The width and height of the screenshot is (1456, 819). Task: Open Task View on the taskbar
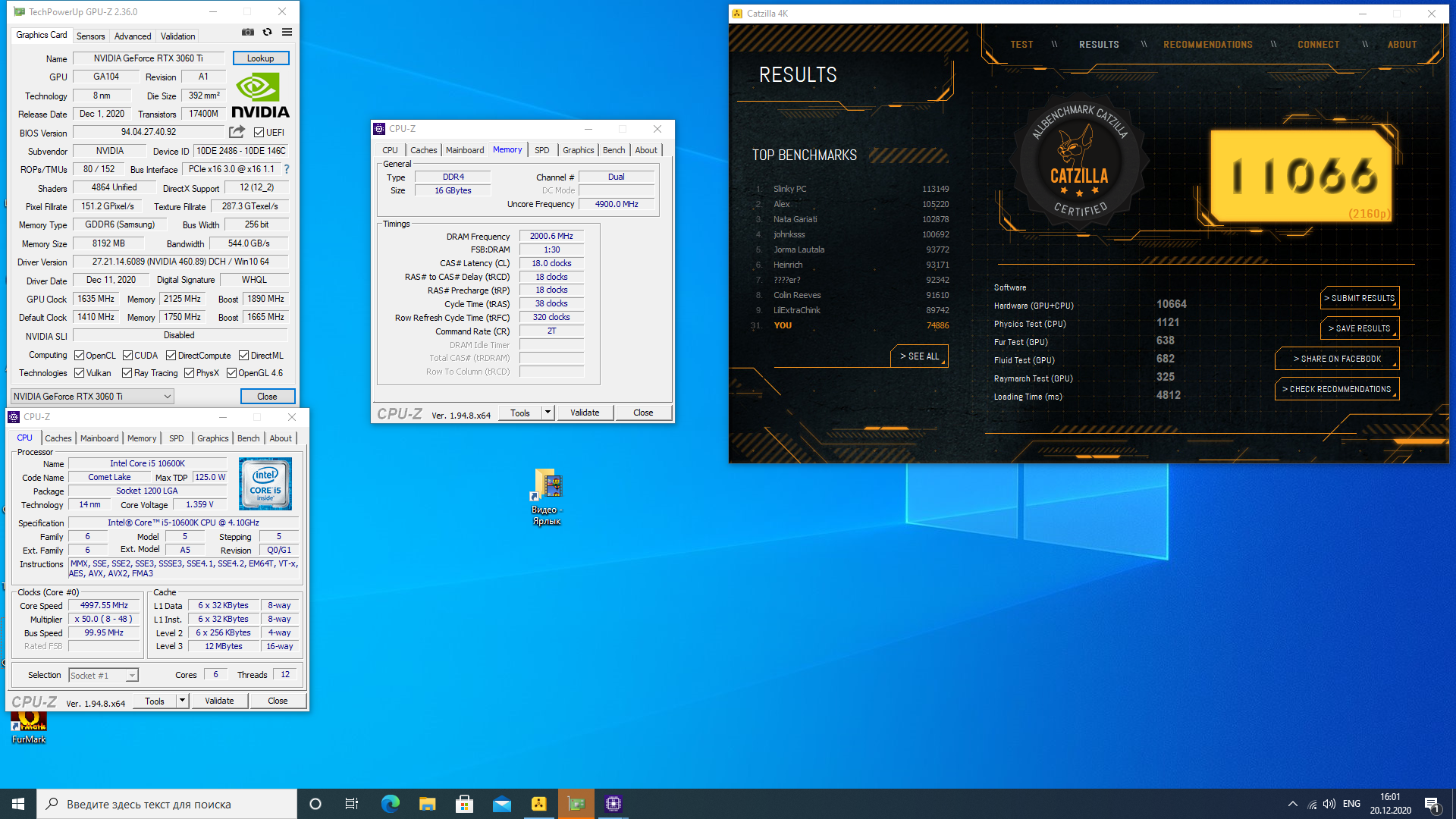352,804
